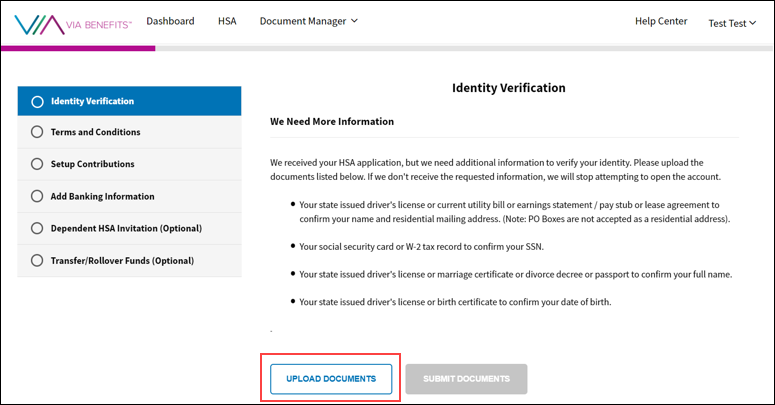The height and width of the screenshot is (405, 775).
Task: Select the Setup Contributions step
Action: [129, 164]
